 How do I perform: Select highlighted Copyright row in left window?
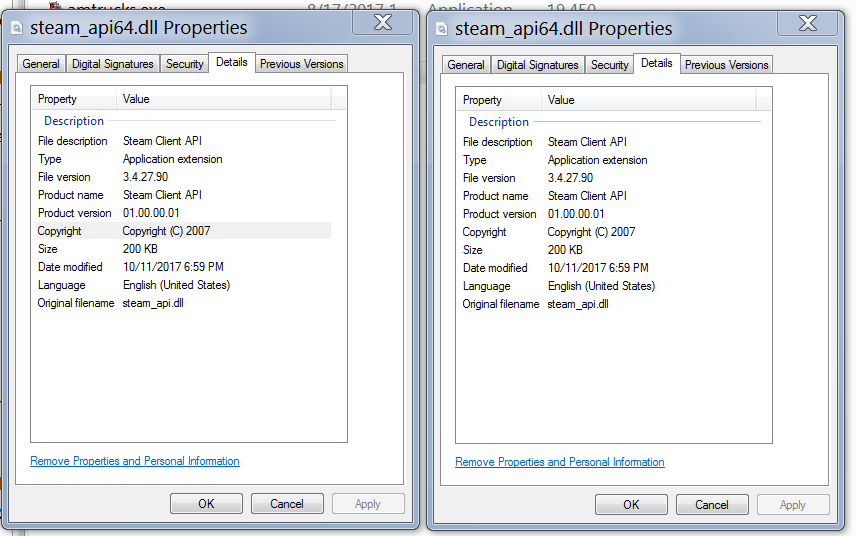coord(183,231)
